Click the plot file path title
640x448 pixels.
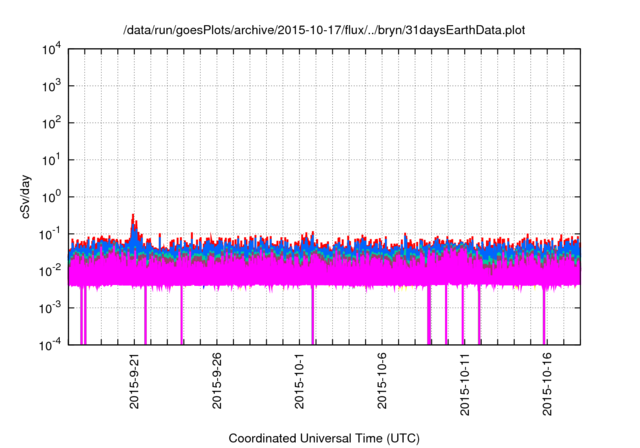pyautogui.click(x=323, y=30)
